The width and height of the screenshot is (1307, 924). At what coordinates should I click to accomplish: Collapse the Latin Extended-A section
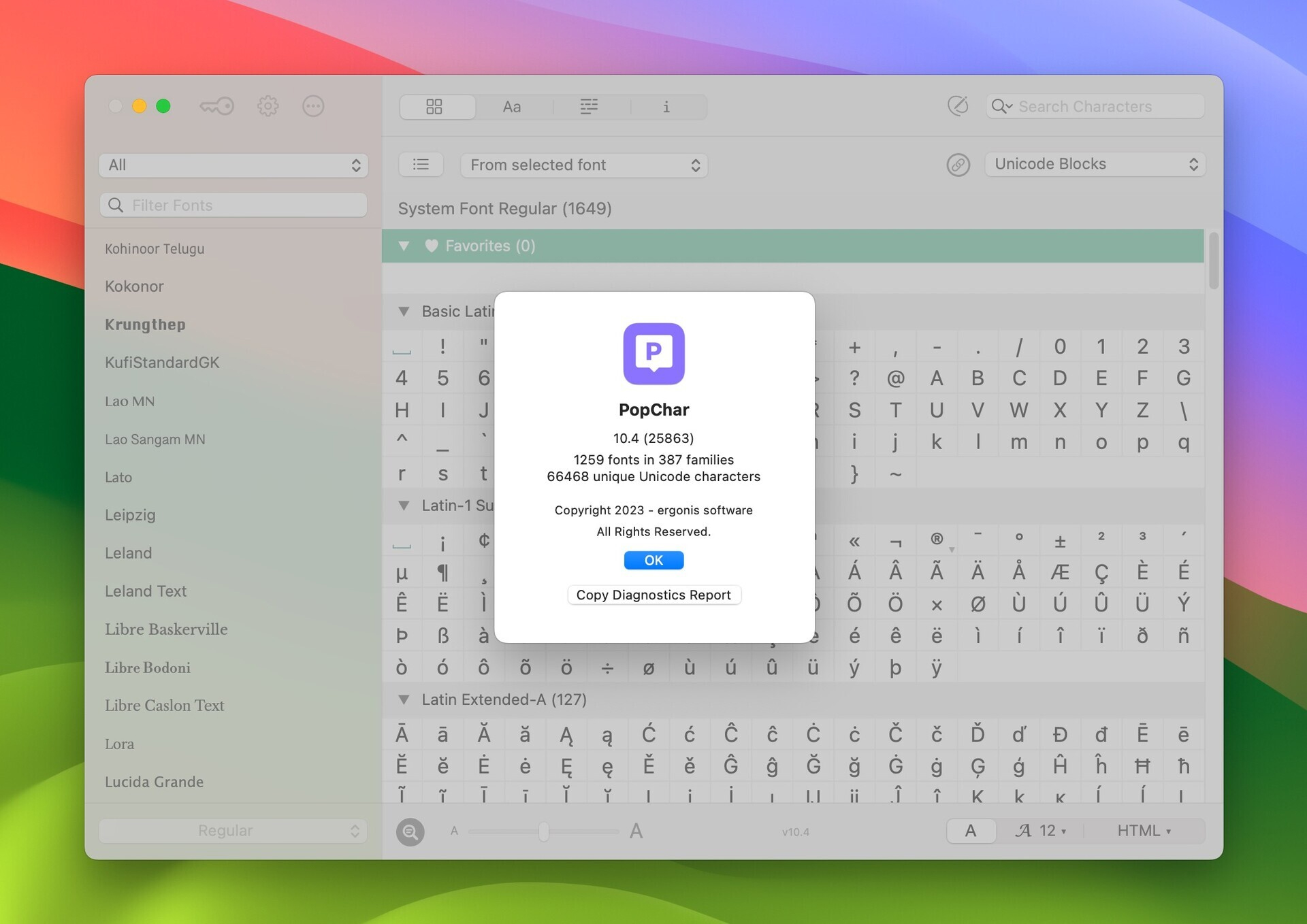coord(404,699)
